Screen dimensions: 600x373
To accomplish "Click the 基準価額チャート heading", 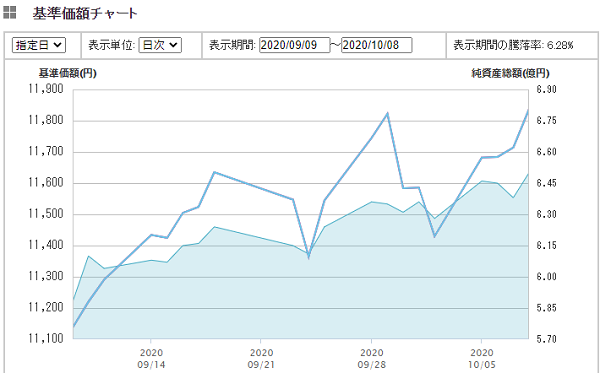I will point(85,13).
